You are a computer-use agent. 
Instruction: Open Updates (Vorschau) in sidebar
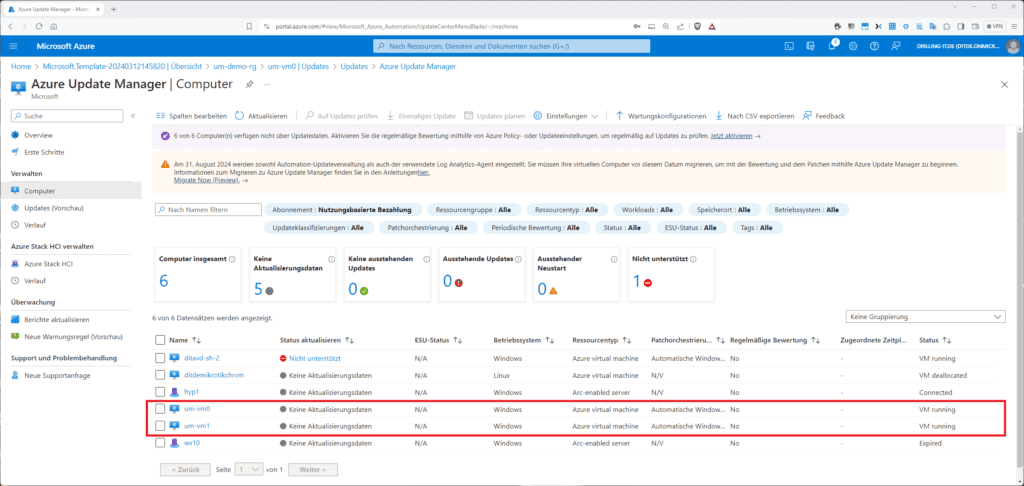[x=54, y=208]
